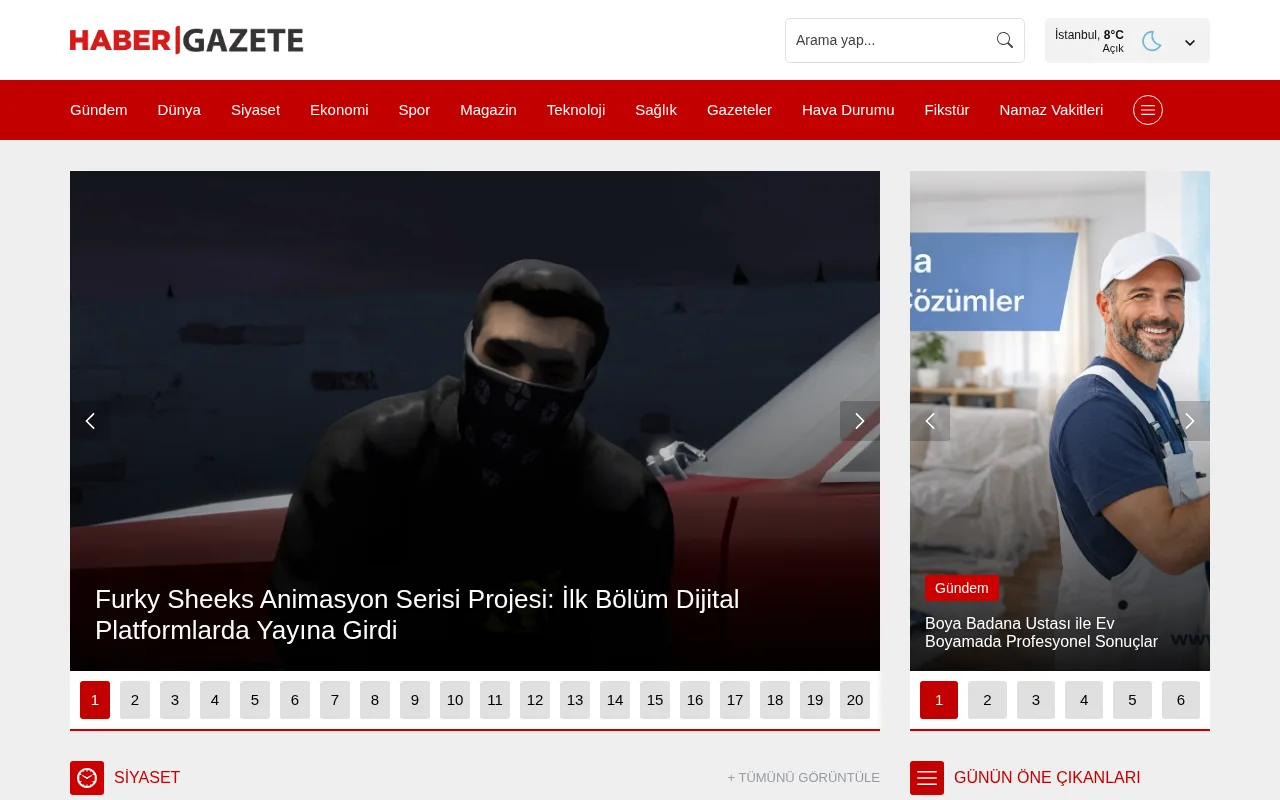The width and height of the screenshot is (1280, 800).
Task: Click the moon icon in the weather widget
Action: pos(1151,41)
